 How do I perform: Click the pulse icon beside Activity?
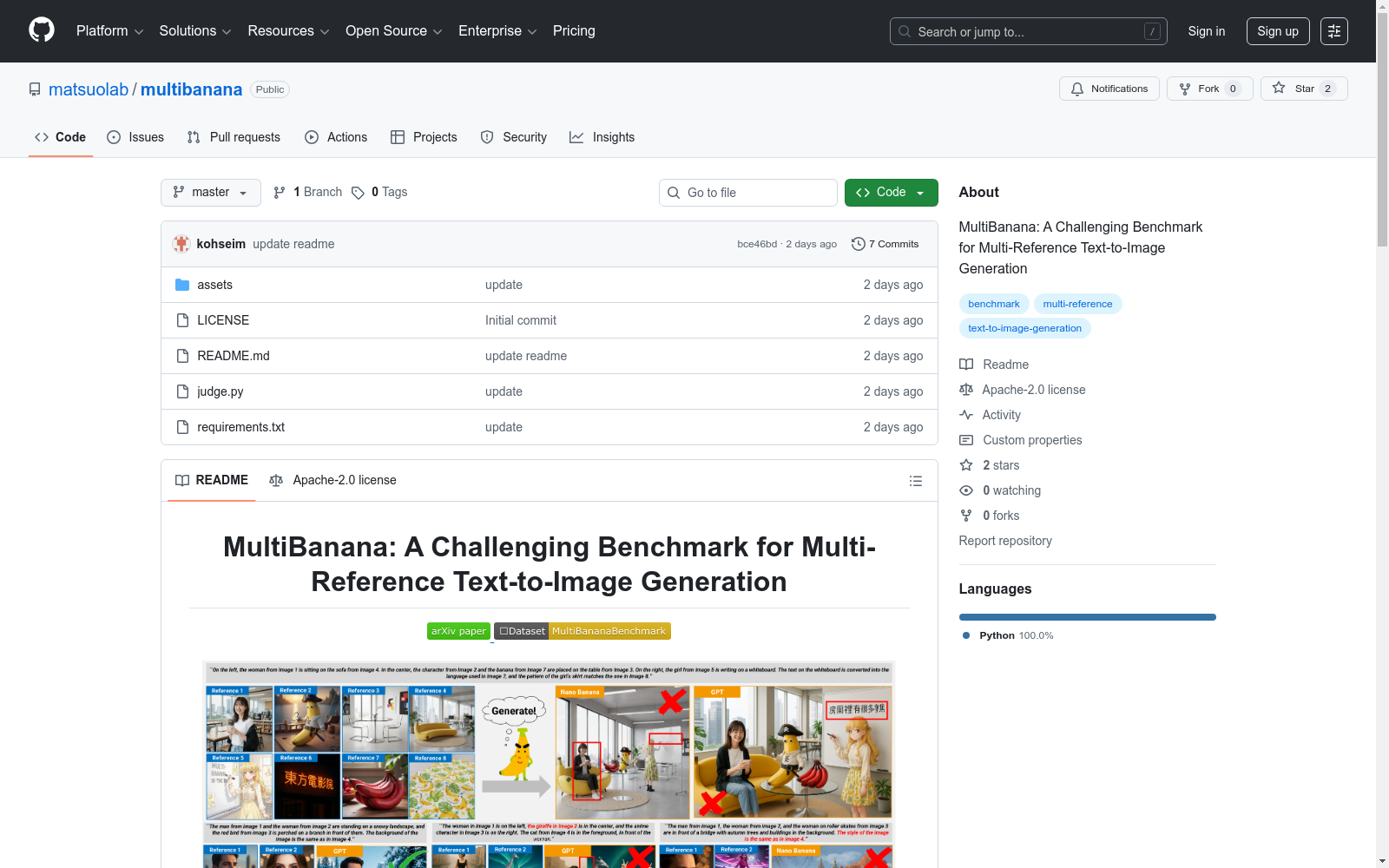point(966,415)
